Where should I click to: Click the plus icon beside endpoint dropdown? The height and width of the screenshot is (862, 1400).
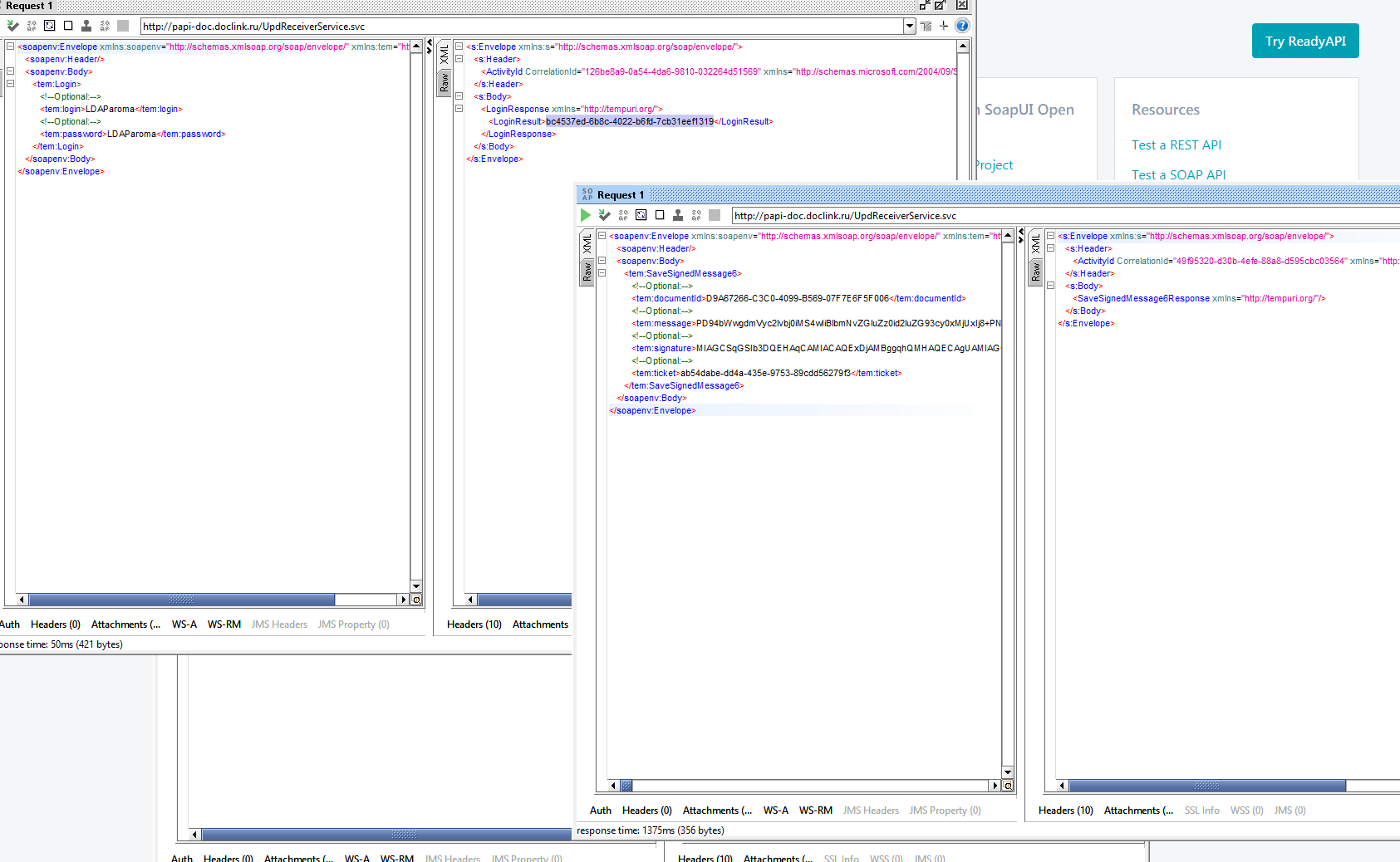pos(944,26)
